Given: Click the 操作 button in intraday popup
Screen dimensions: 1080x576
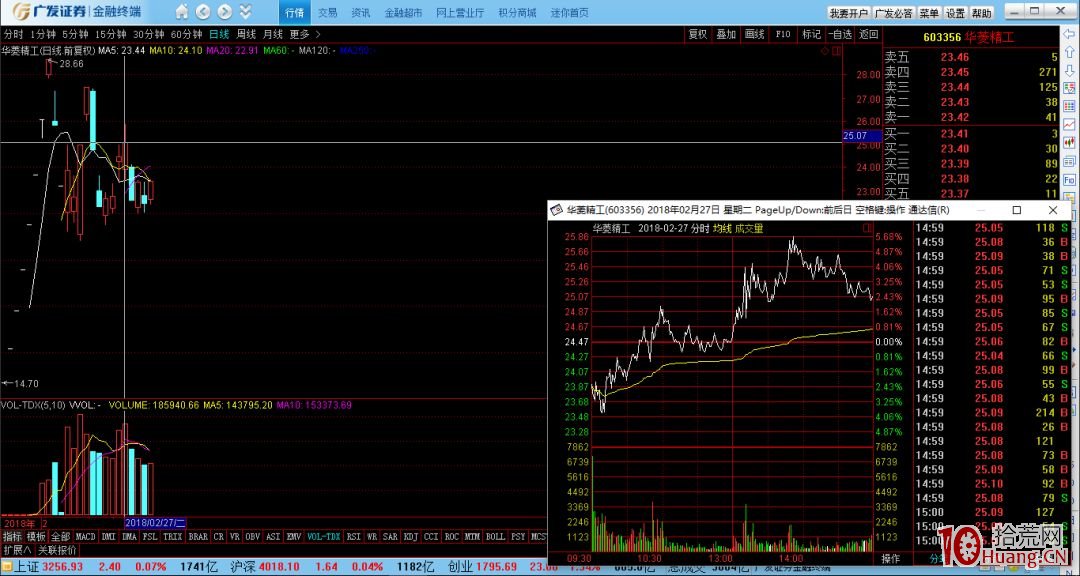Looking at the screenshot, I should [891, 558].
